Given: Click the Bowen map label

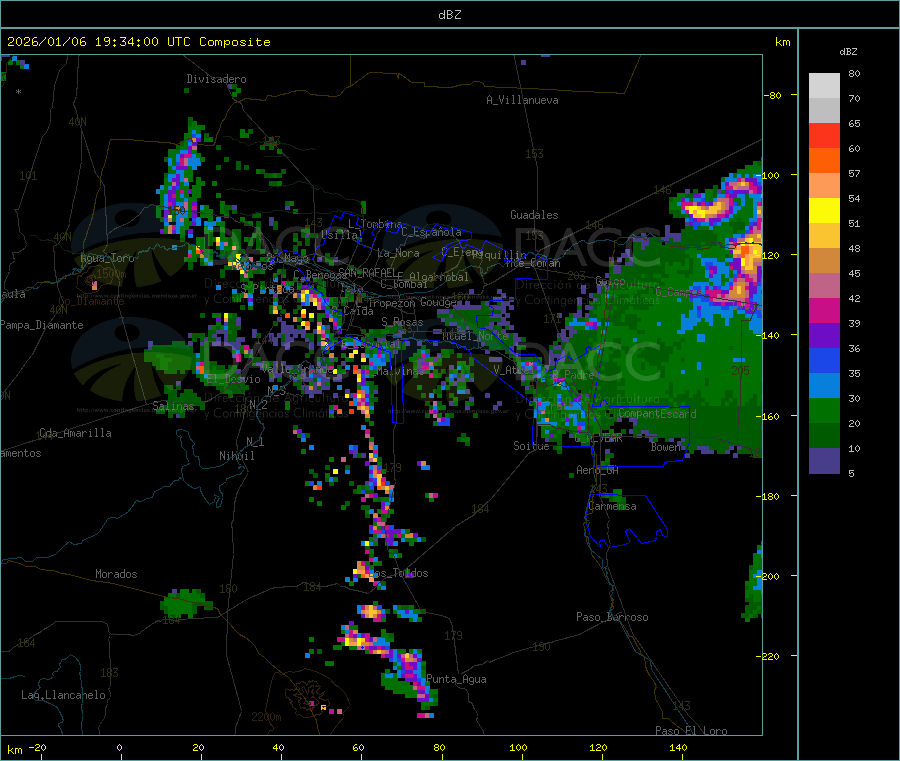Looking at the screenshot, I should pos(665,447).
